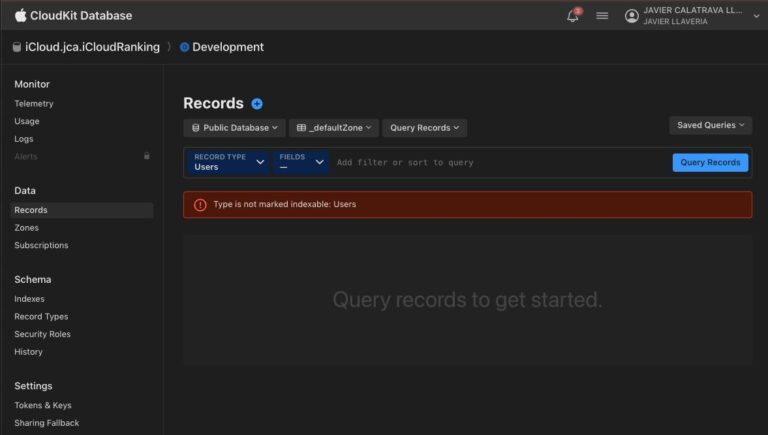
Task: Open the Public Database dropdown
Action: click(234, 128)
